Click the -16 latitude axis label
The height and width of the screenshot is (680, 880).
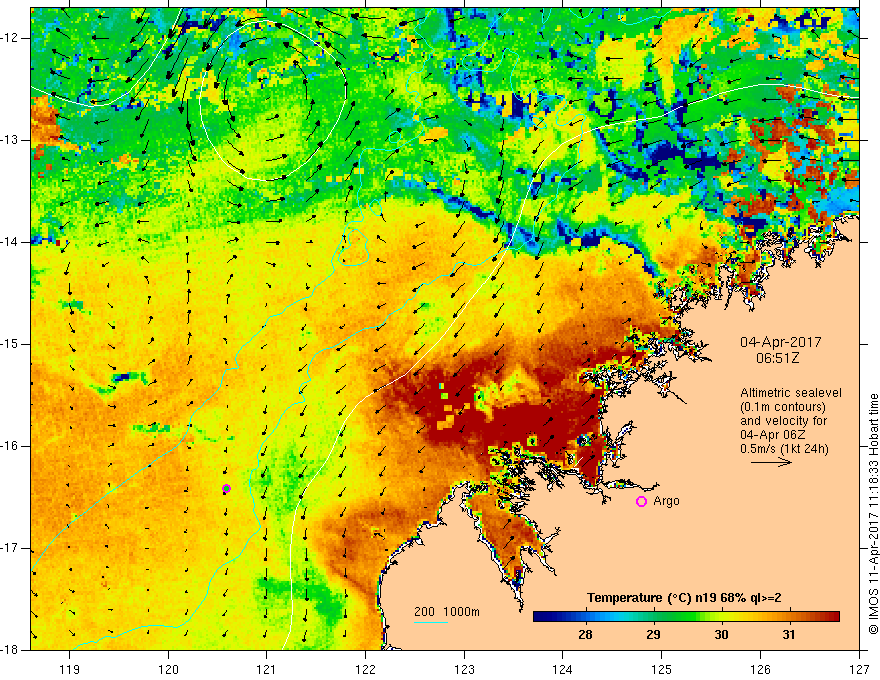(10, 446)
